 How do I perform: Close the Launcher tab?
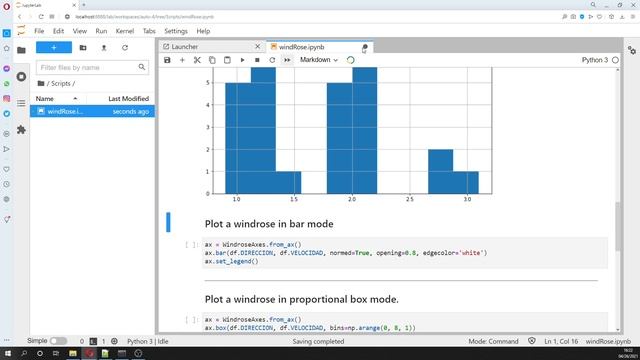pyautogui.click(x=258, y=47)
